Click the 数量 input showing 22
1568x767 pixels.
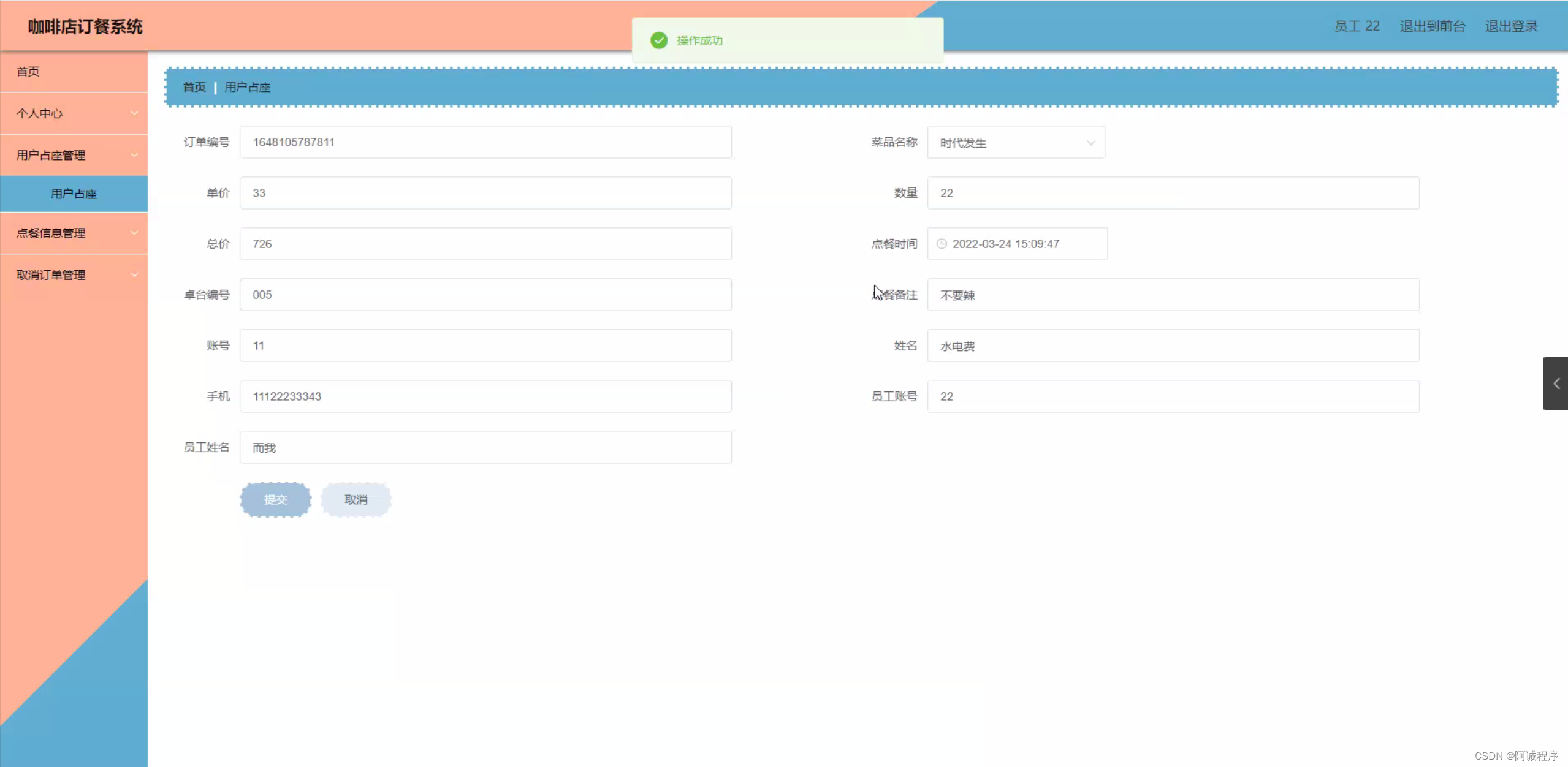[x=1173, y=192]
